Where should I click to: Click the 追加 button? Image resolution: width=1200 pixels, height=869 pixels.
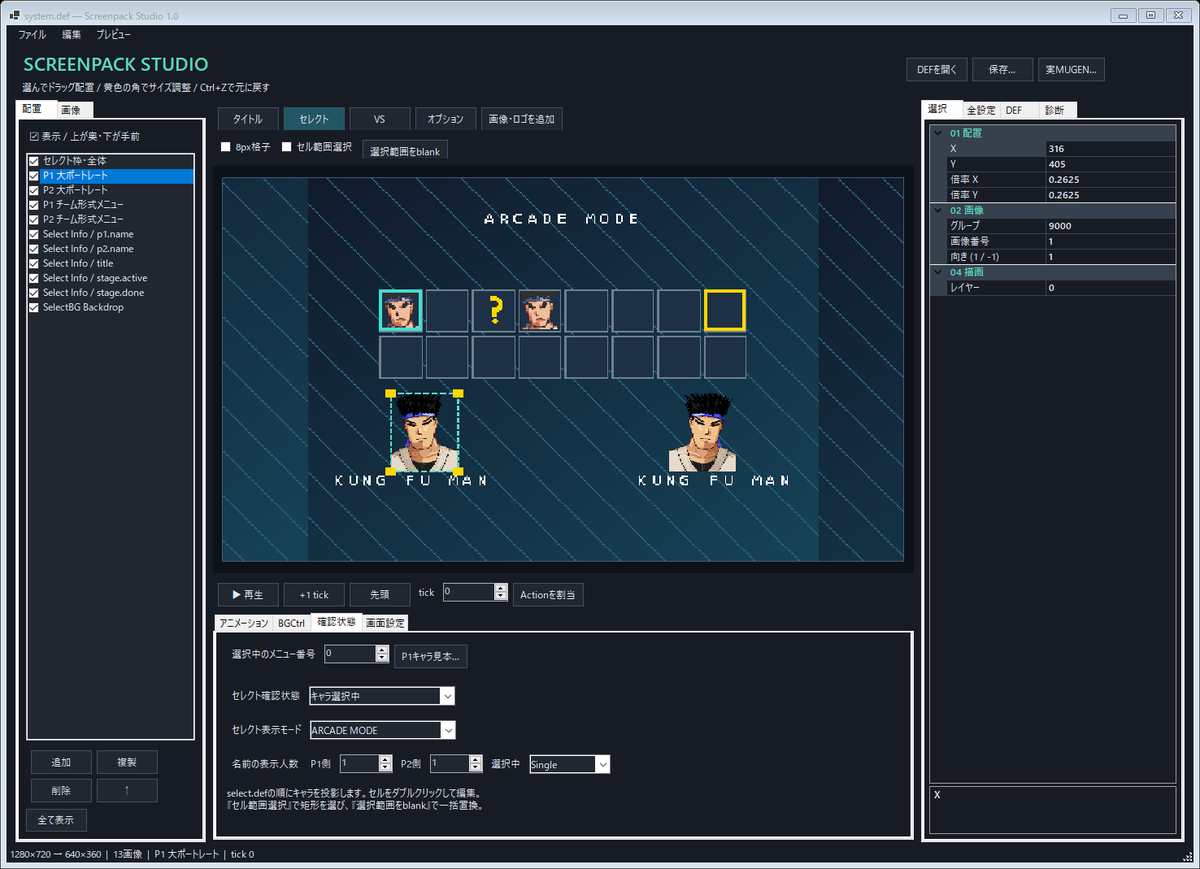pyautogui.click(x=61, y=762)
